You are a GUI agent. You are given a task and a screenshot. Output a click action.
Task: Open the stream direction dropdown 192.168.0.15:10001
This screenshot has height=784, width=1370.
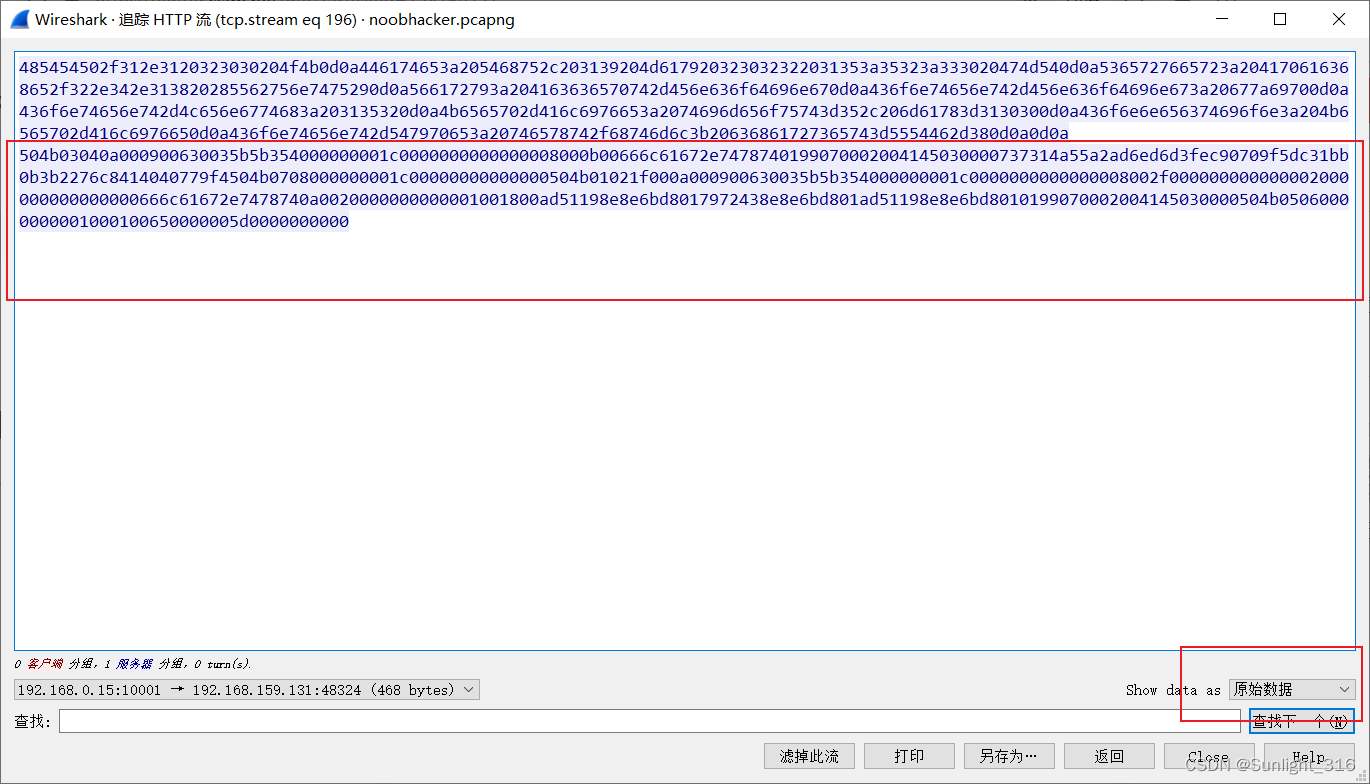247,690
